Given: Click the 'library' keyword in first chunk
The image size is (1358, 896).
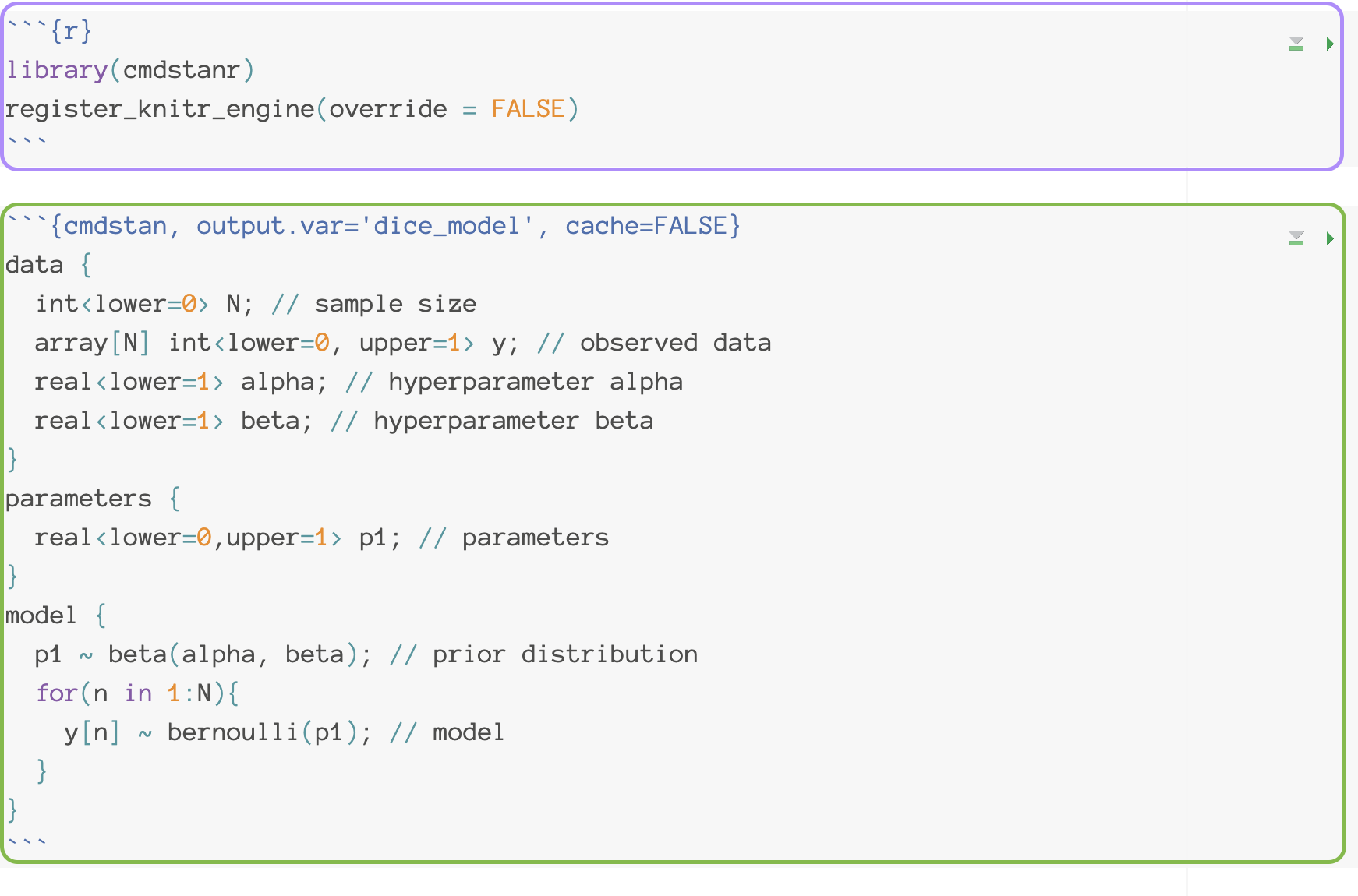Looking at the screenshot, I should [x=56, y=70].
